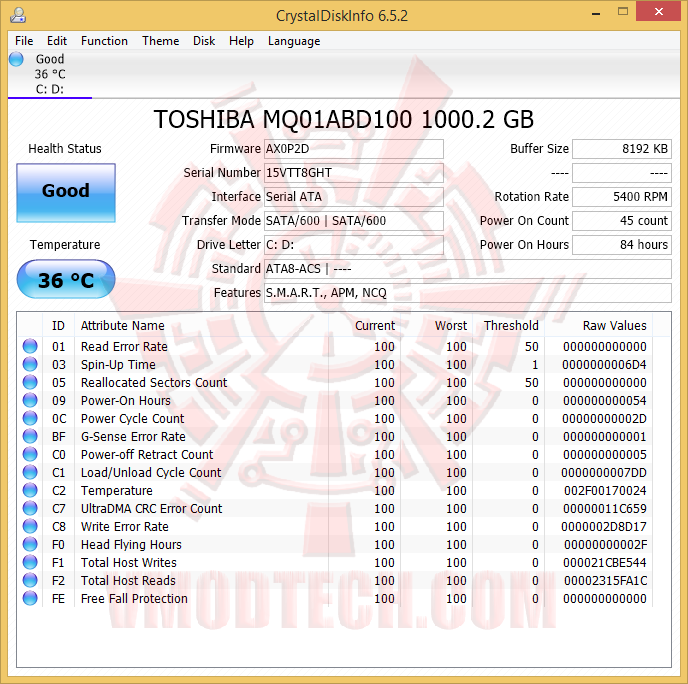The width and height of the screenshot is (688, 684).
Task: Click the Firmware field AX0P2D
Action: pos(354,149)
